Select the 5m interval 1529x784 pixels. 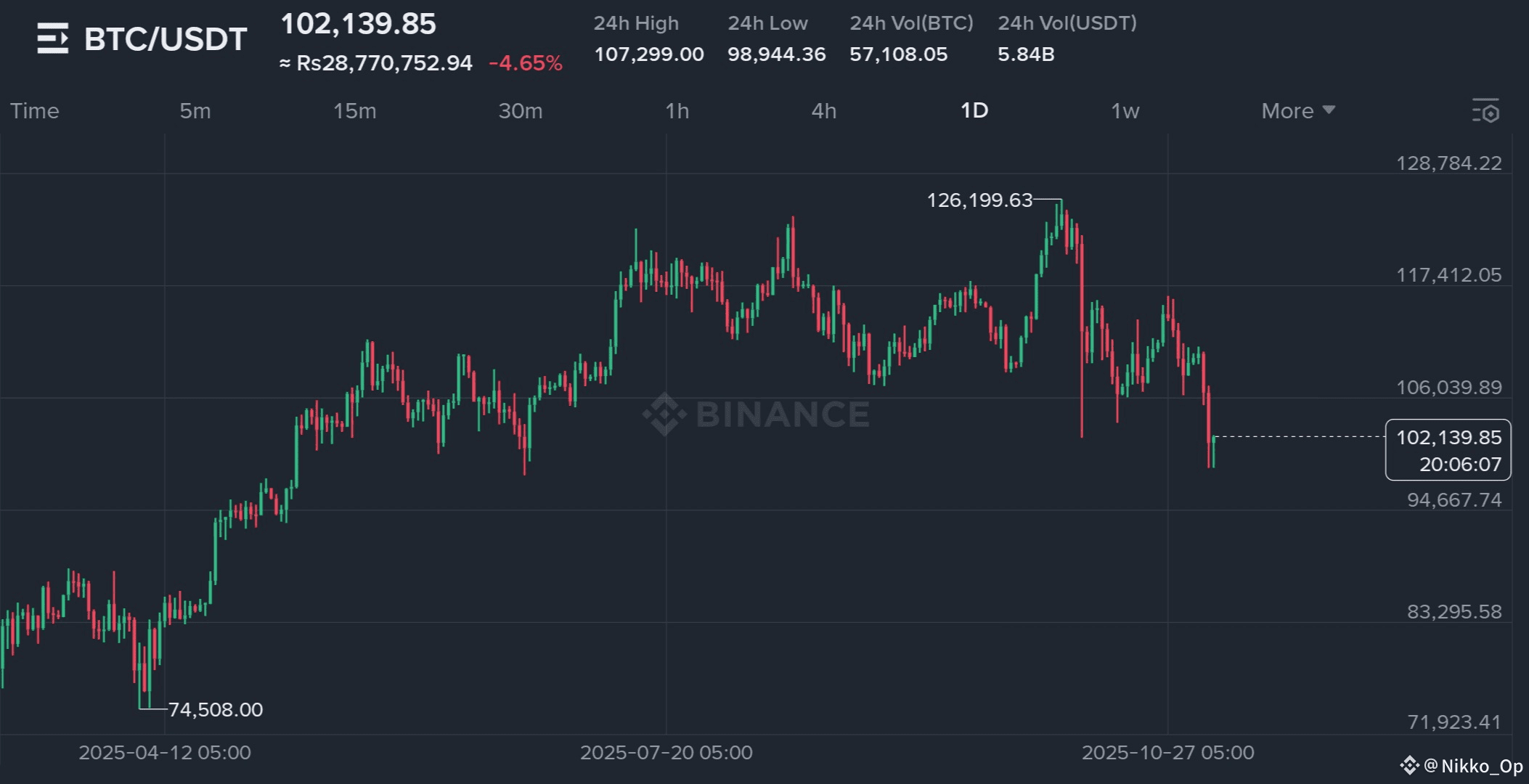coord(195,111)
